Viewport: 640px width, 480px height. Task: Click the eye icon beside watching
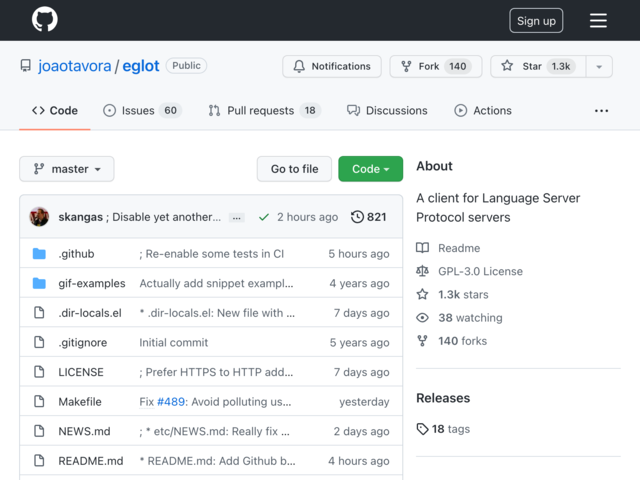coord(422,318)
